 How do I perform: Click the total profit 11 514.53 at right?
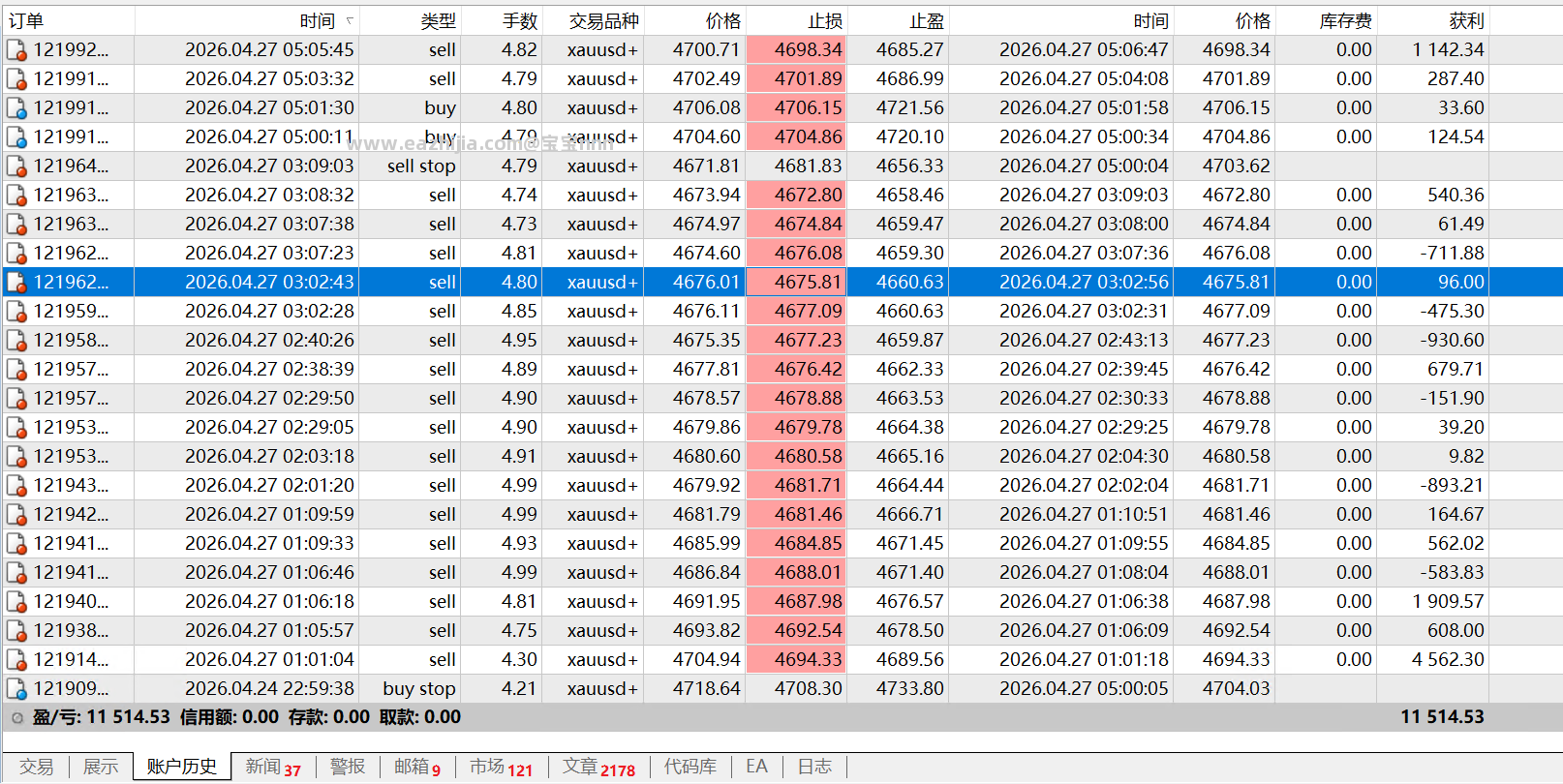coord(1442,718)
